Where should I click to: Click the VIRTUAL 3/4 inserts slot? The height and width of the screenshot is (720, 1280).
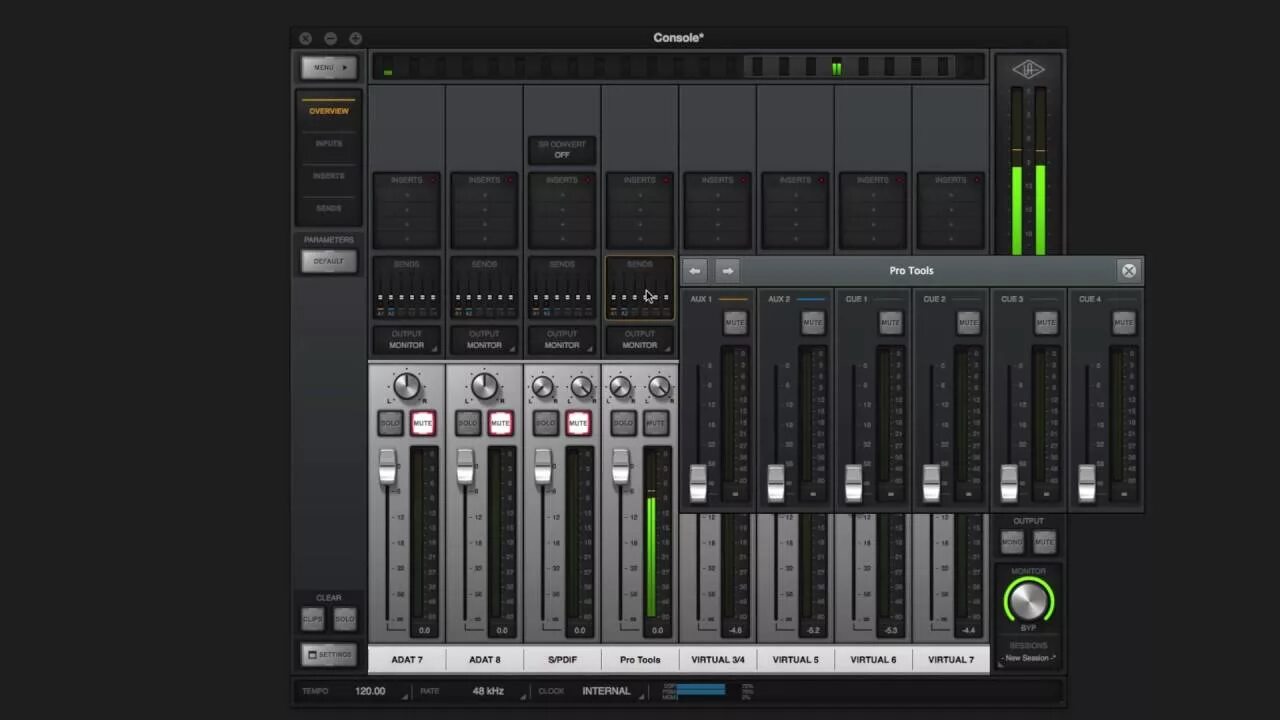pos(718,210)
